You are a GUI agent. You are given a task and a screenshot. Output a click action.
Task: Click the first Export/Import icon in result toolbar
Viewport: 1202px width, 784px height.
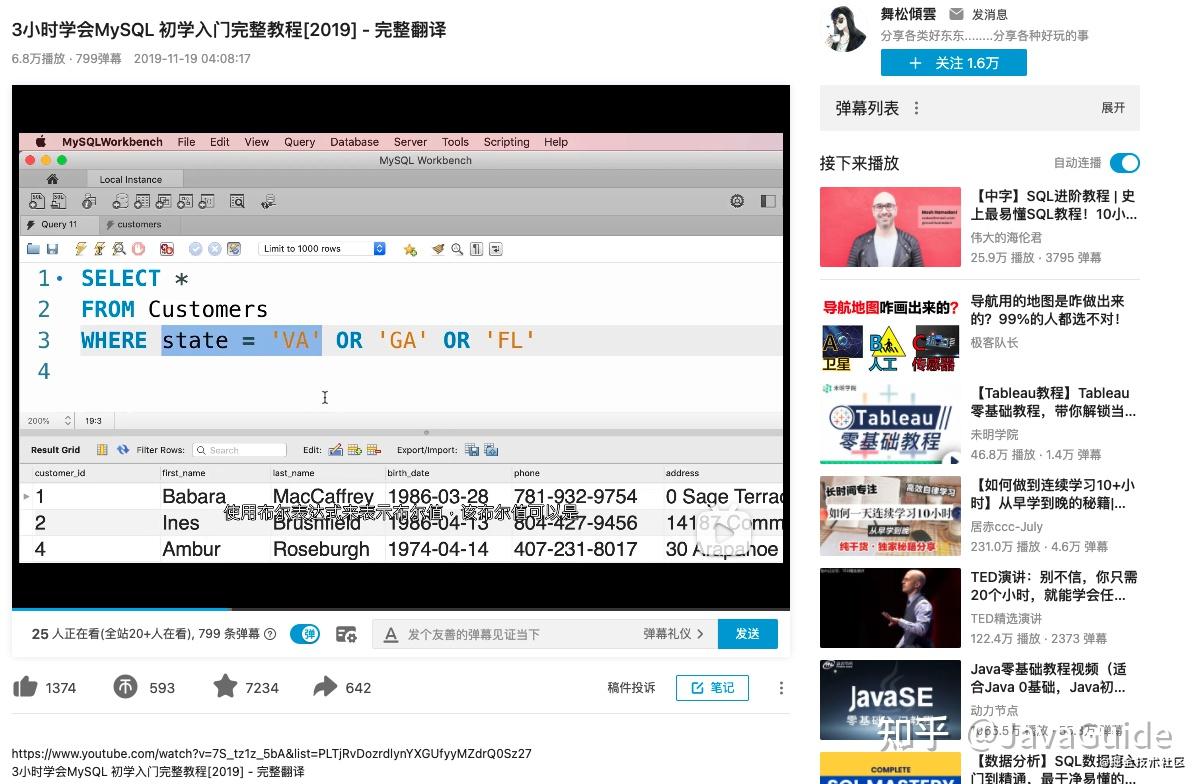(472, 450)
